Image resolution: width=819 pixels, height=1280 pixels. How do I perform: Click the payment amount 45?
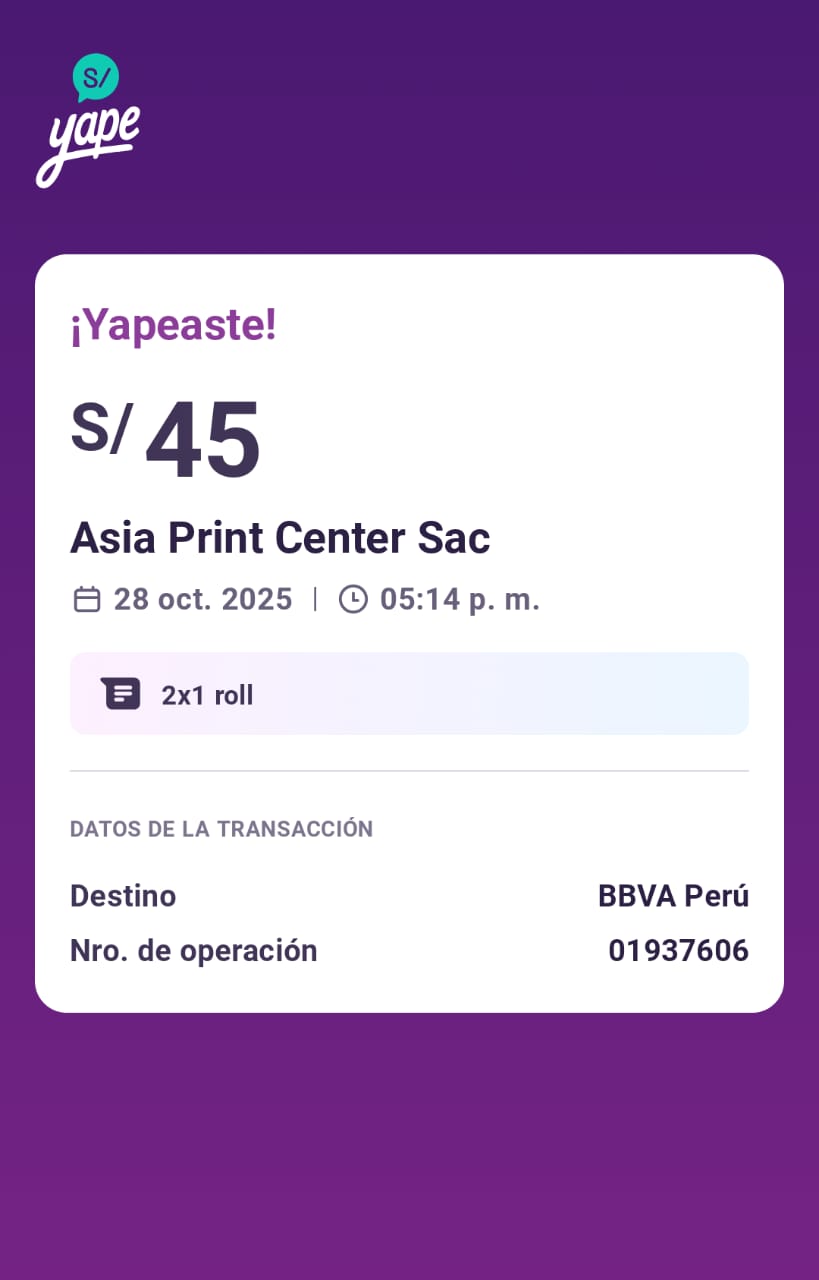click(x=203, y=441)
